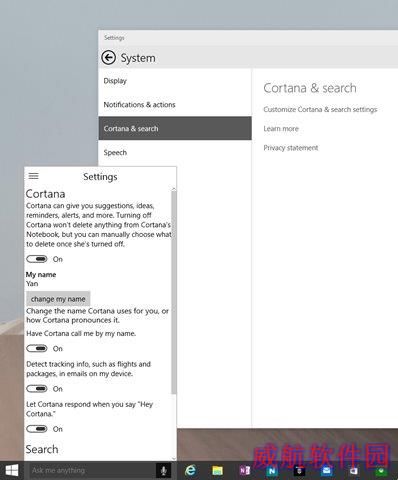Select Display in the System sidebar
398x480 pixels.
175,81
